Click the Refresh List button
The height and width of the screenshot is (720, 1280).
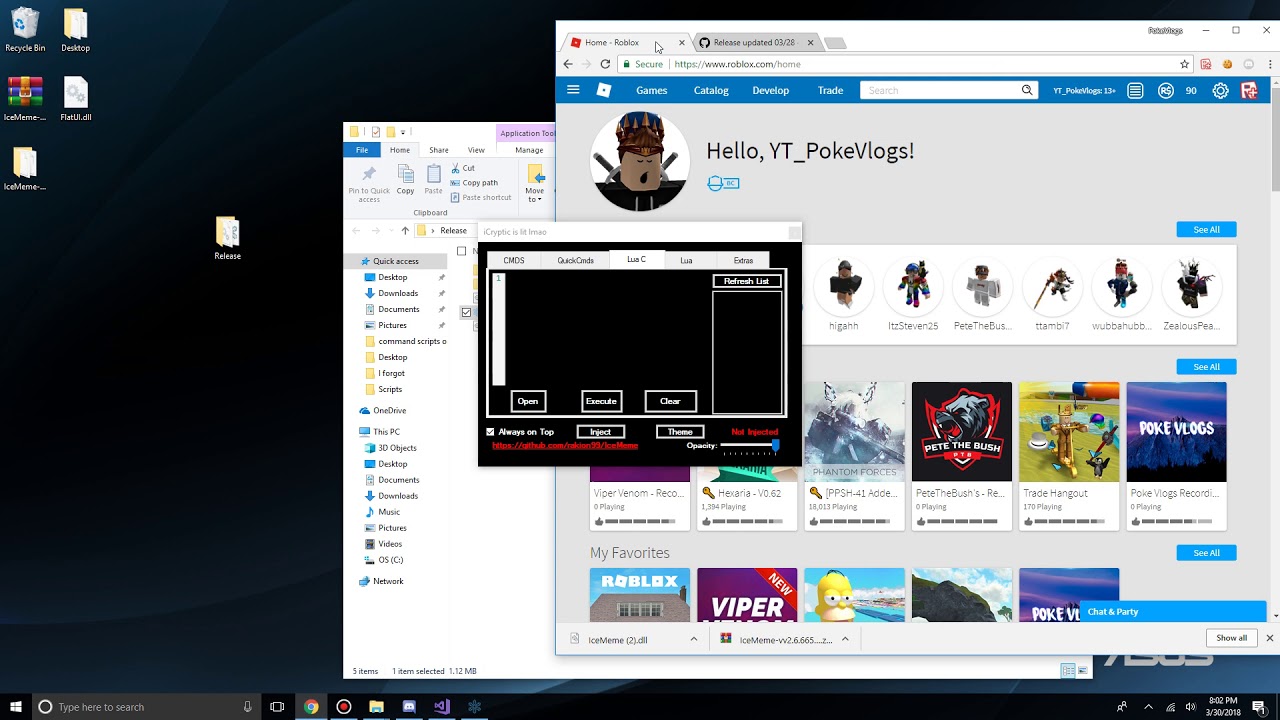[x=747, y=281]
